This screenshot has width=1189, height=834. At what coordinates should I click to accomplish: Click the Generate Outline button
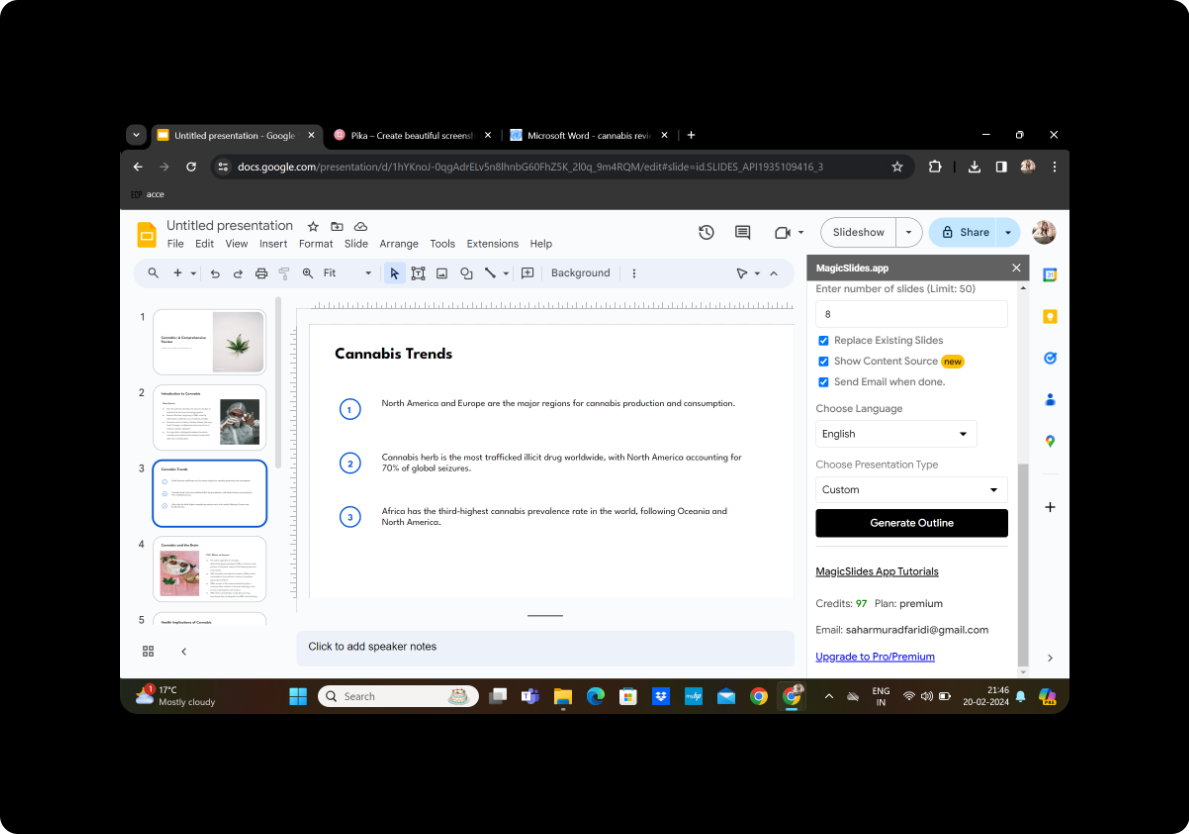911,523
